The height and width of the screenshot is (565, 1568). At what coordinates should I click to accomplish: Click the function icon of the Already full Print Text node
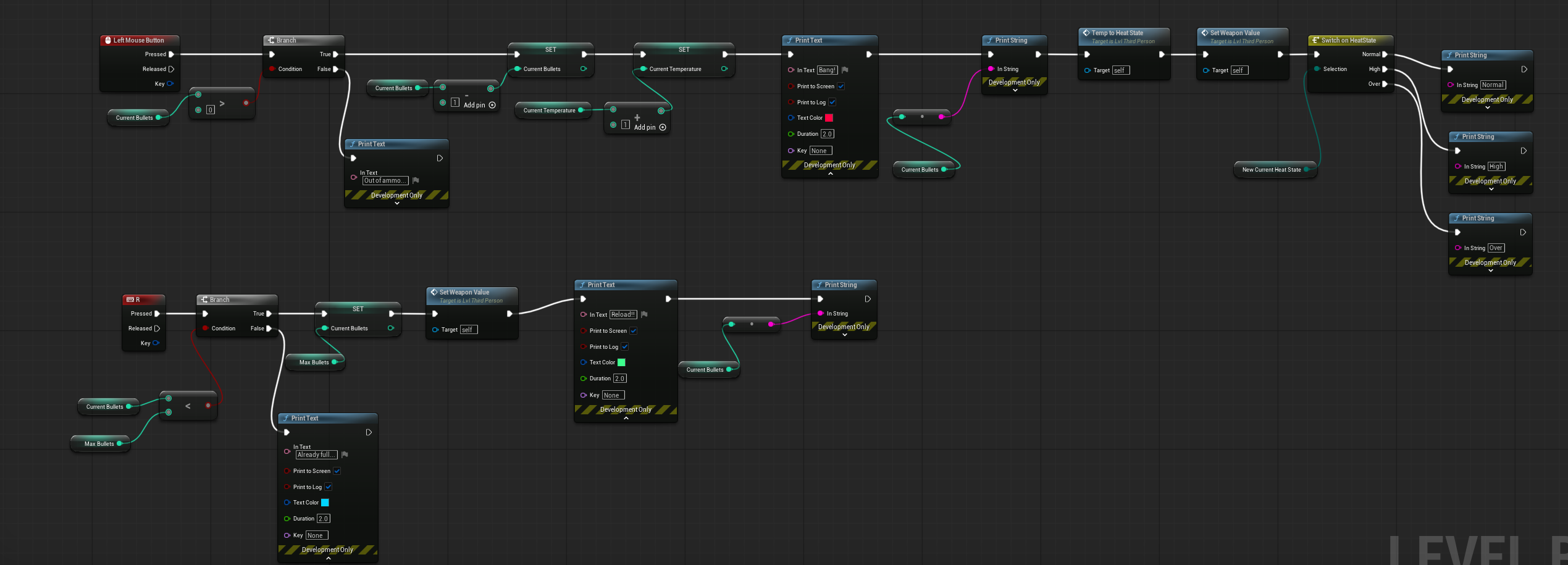click(286, 419)
